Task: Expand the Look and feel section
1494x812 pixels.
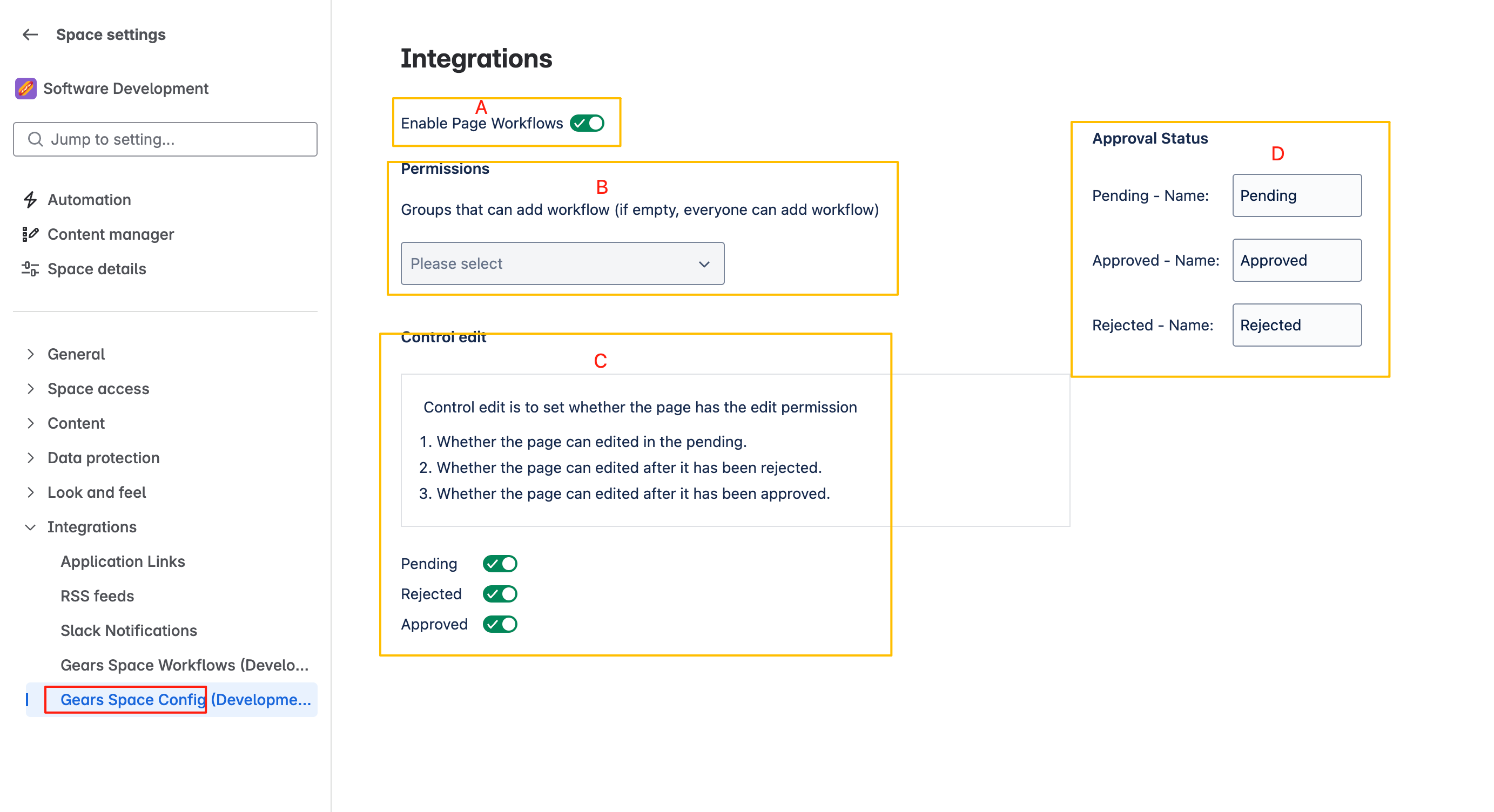Action: click(x=31, y=492)
